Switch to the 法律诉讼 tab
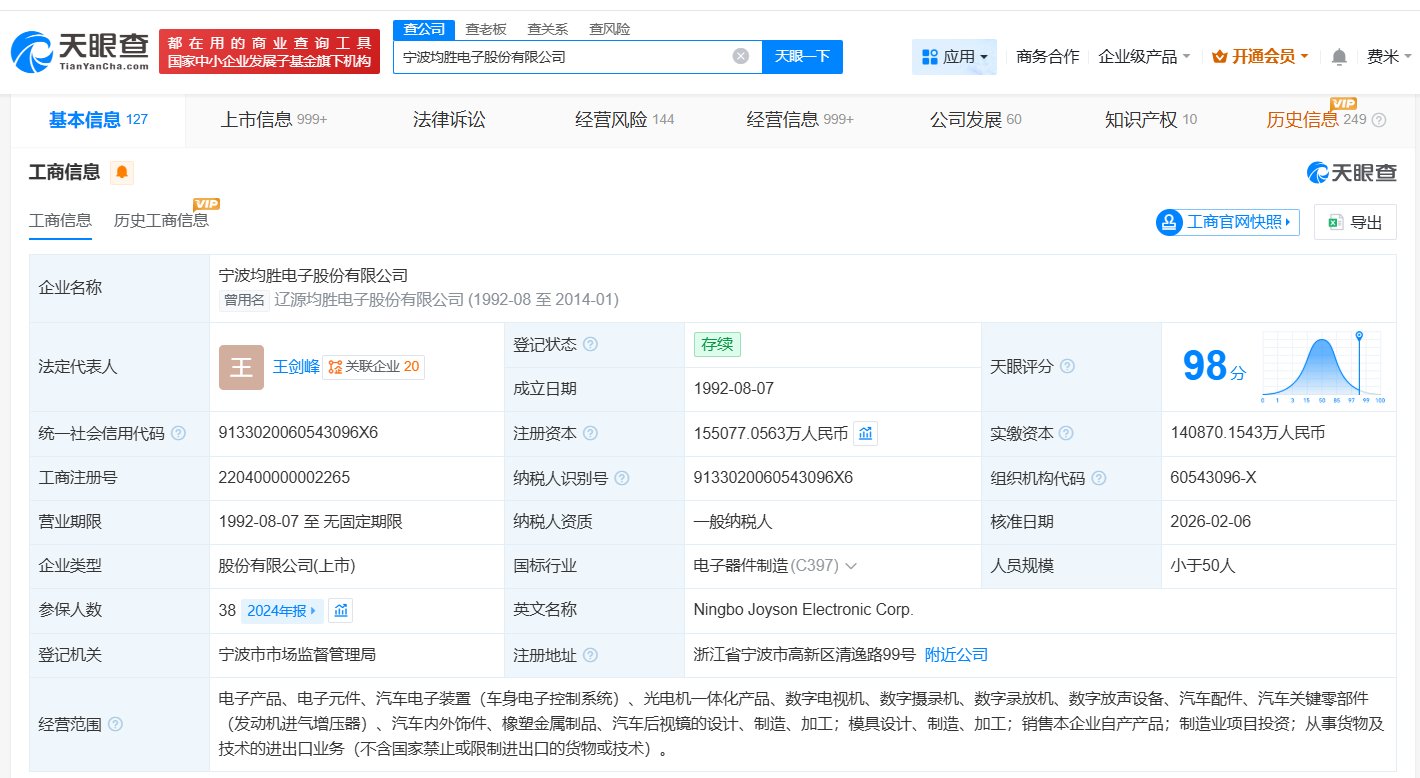This screenshot has width=1420, height=778. [x=449, y=120]
